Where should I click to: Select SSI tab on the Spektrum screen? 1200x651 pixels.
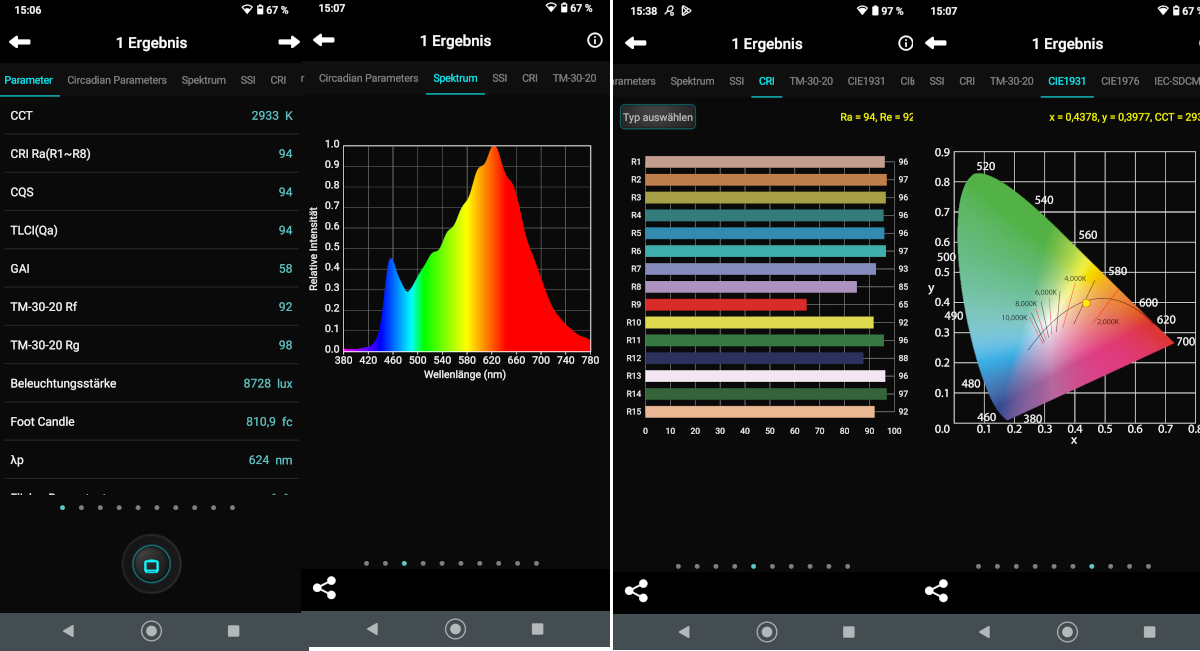point(500,78)
